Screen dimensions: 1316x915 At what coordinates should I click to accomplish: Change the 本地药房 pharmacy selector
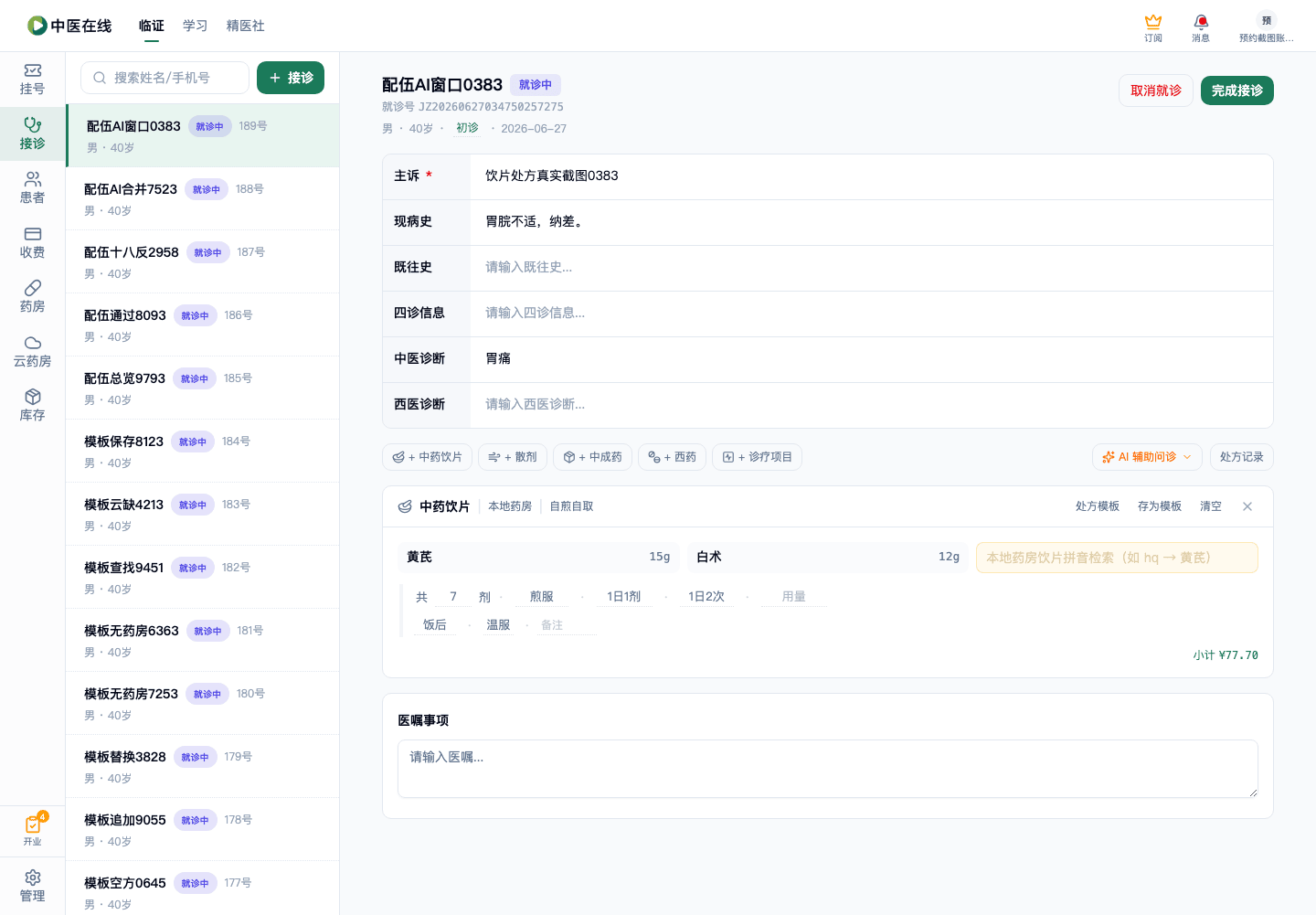click(x=510, y=506)
